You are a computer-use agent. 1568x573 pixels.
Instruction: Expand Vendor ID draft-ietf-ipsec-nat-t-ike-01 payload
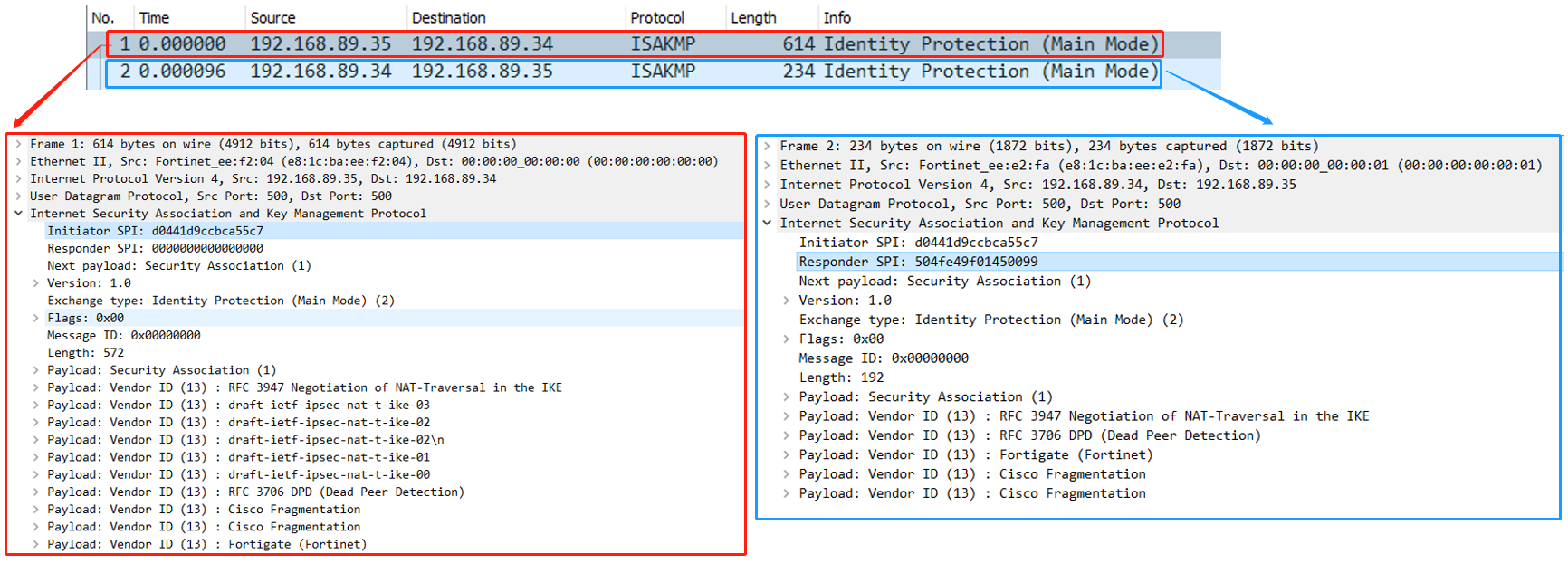35,458
